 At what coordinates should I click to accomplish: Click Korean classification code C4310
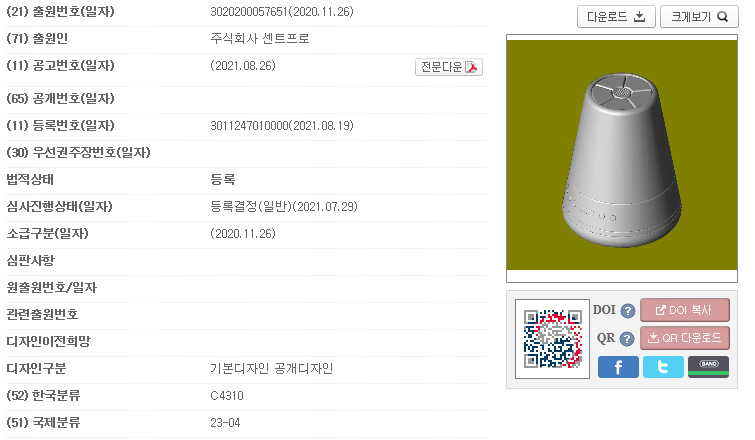(227, 396)
